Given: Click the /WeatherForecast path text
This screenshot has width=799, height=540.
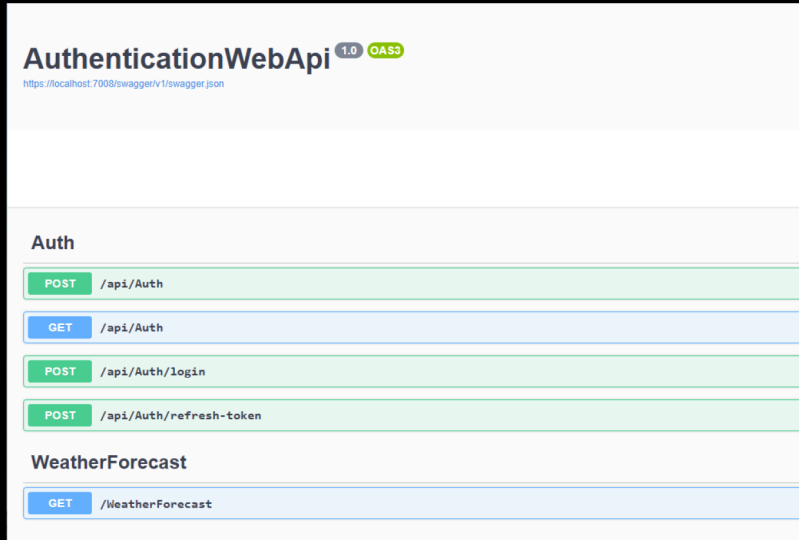Looking at the screenshot, I should point(156,504).
